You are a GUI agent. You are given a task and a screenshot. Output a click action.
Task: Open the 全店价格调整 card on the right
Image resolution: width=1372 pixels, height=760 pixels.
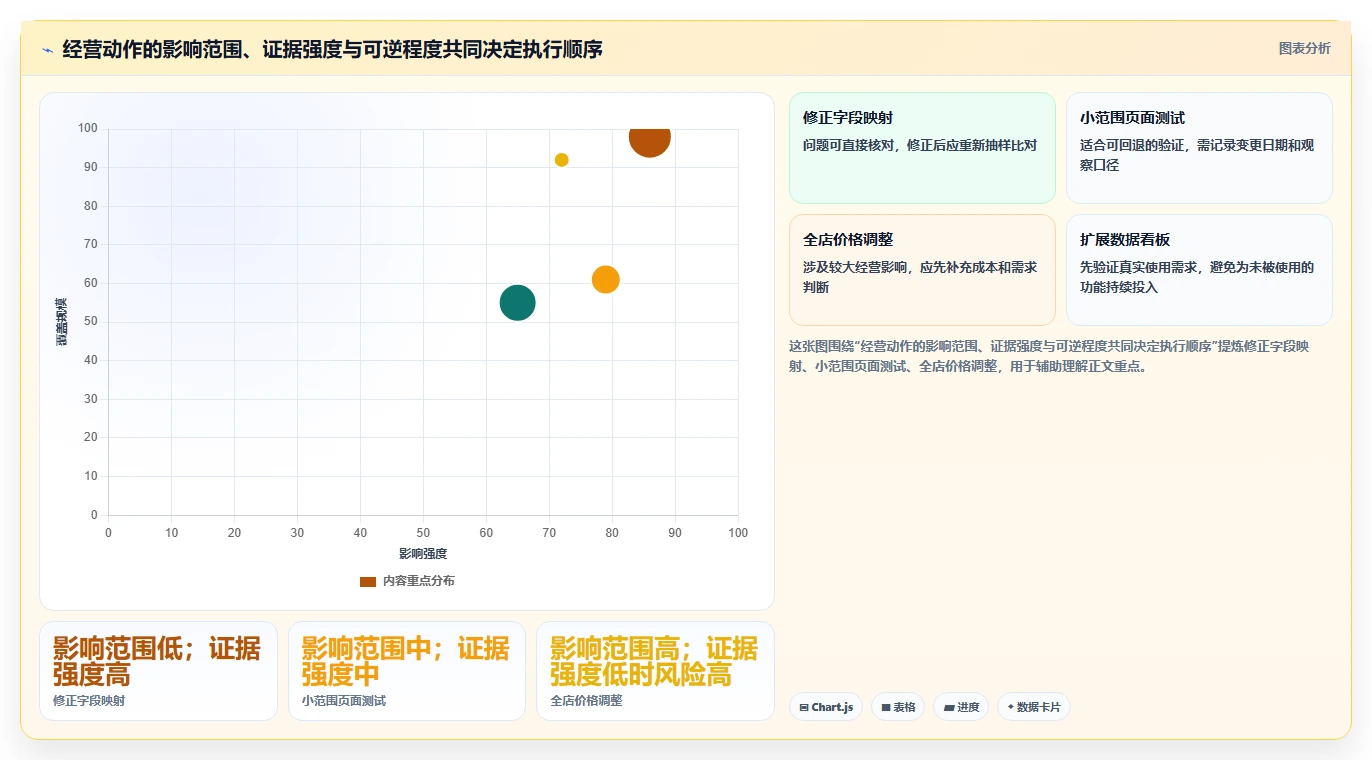click(922, 270)
